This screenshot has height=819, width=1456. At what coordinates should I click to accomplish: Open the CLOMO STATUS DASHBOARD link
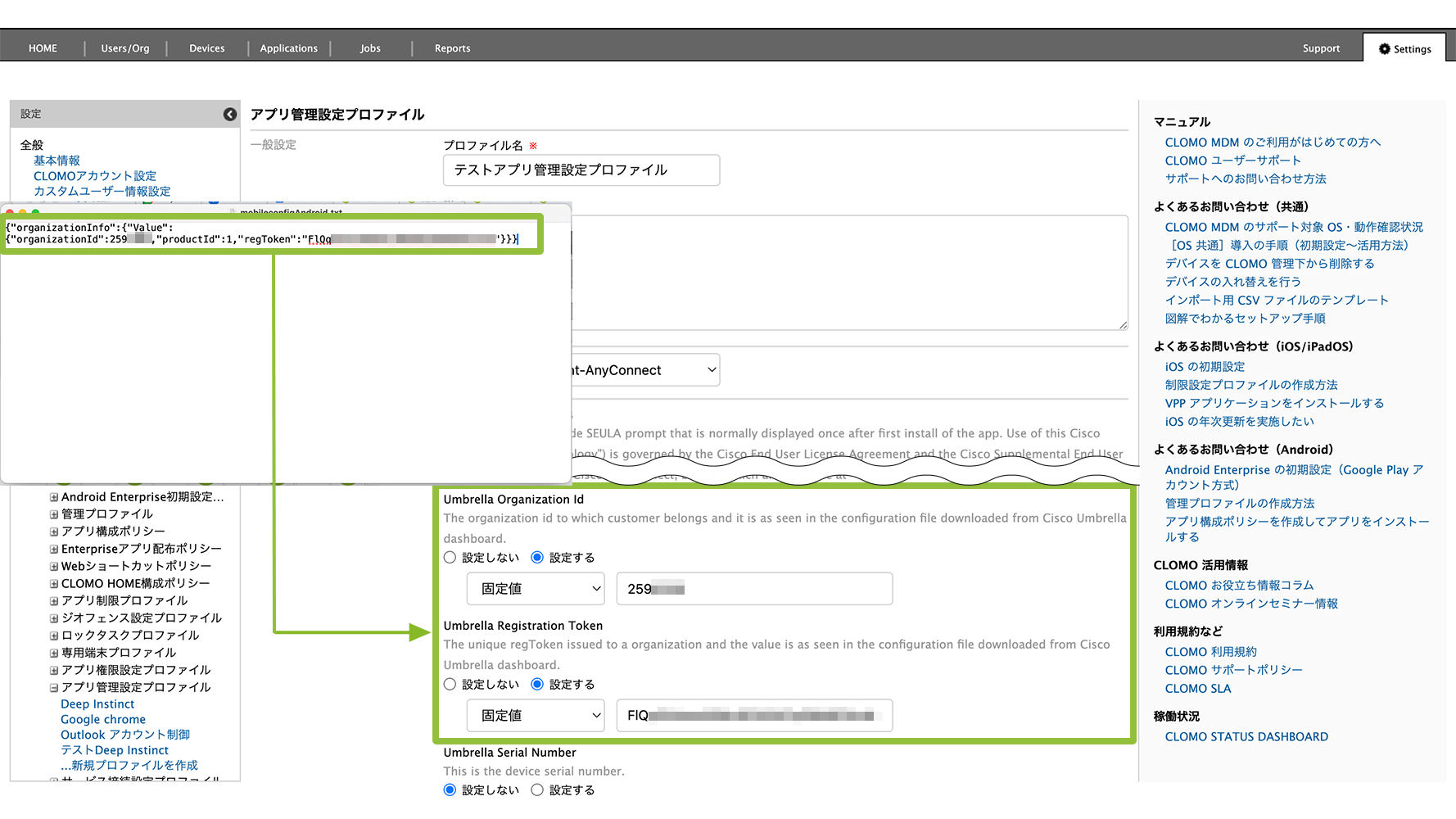point(1246,737)
